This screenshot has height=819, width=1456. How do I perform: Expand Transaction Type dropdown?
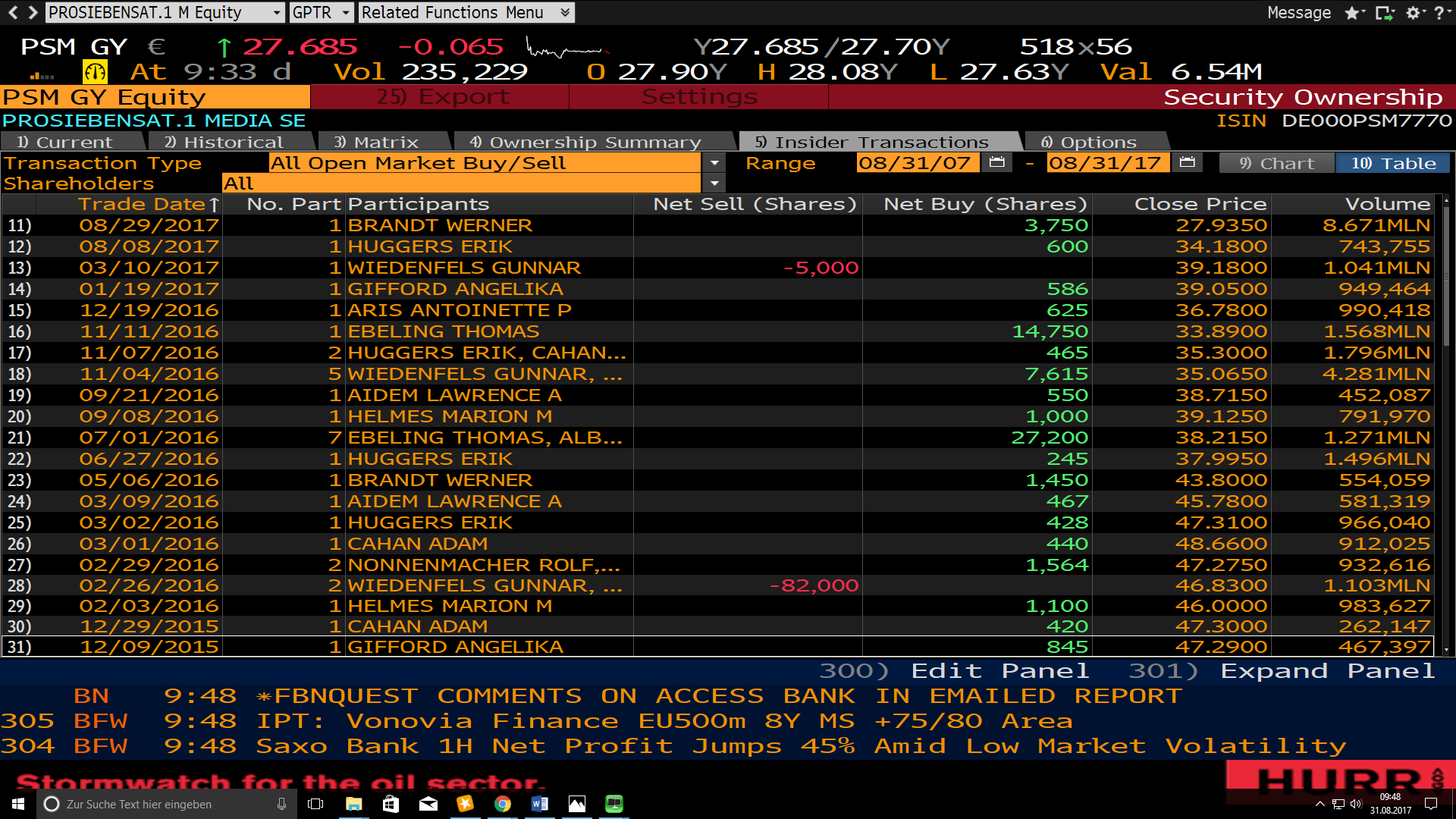(x=714, y=163)
